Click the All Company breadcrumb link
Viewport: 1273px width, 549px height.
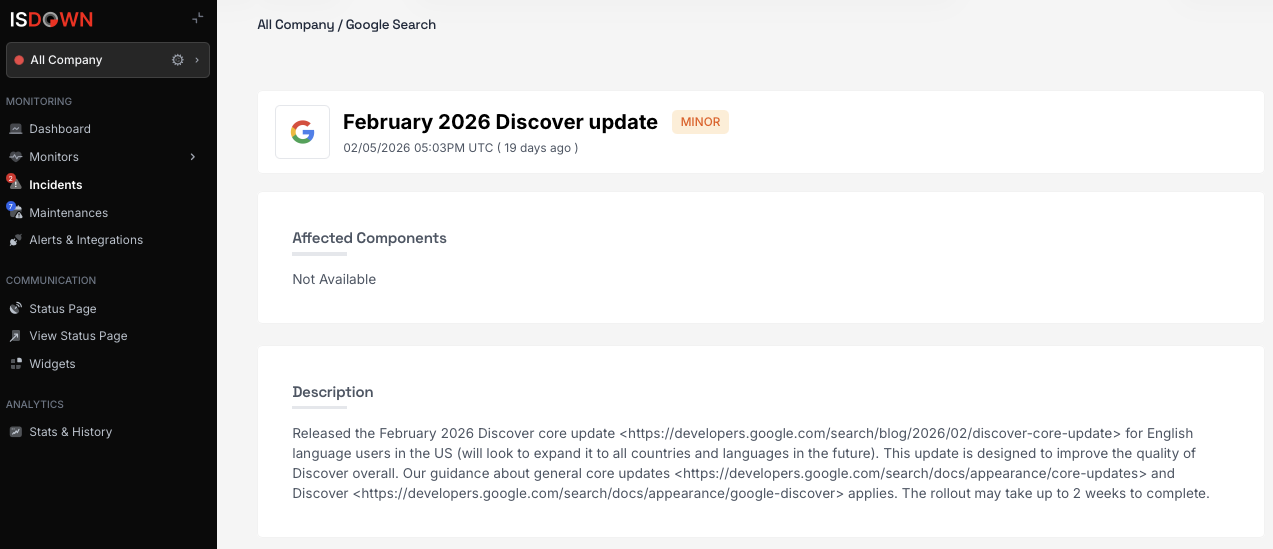[295, 24]
